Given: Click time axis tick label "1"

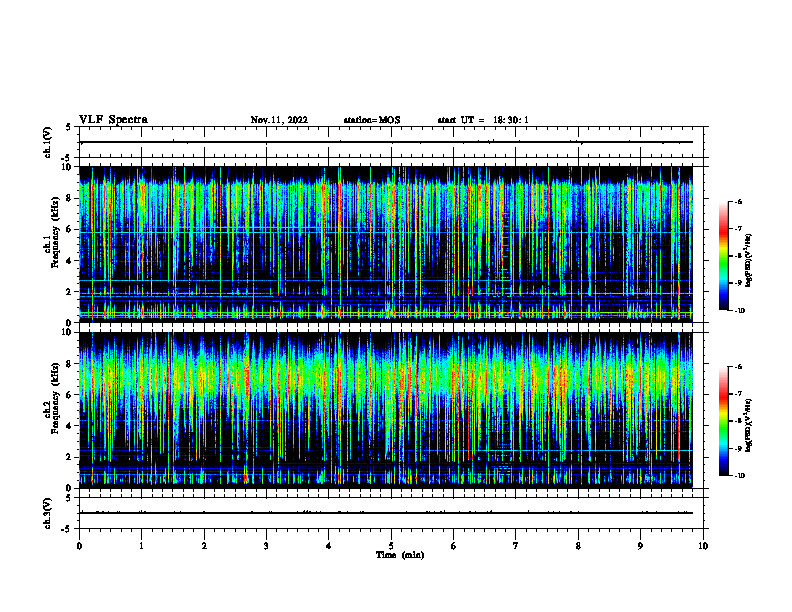Looking at the screenshot, I should pos(141,546).
